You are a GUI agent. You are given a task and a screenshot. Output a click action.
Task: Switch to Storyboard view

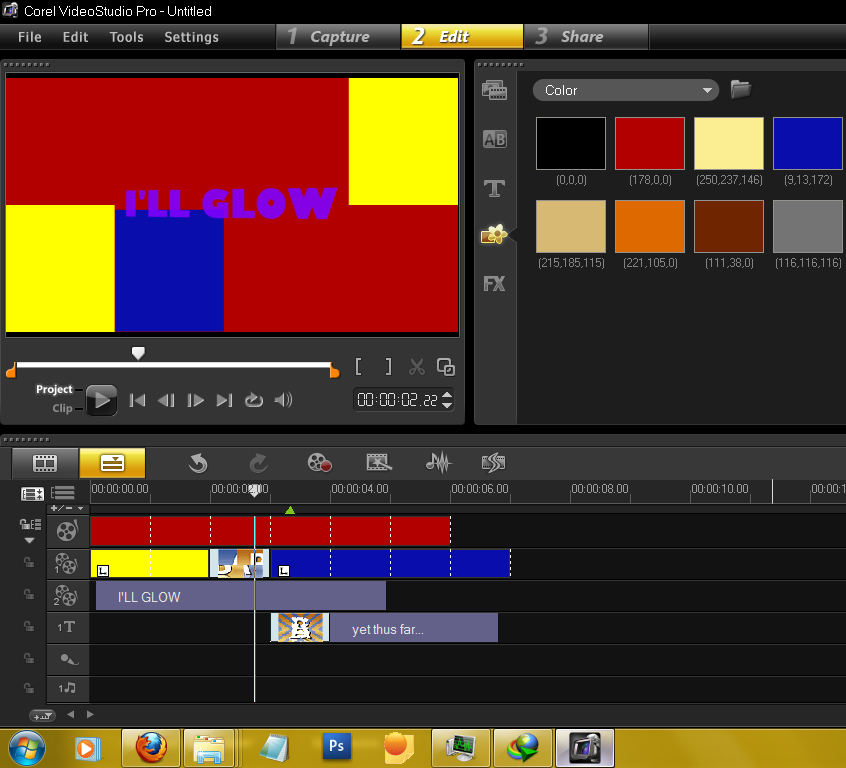pos(44,463)
